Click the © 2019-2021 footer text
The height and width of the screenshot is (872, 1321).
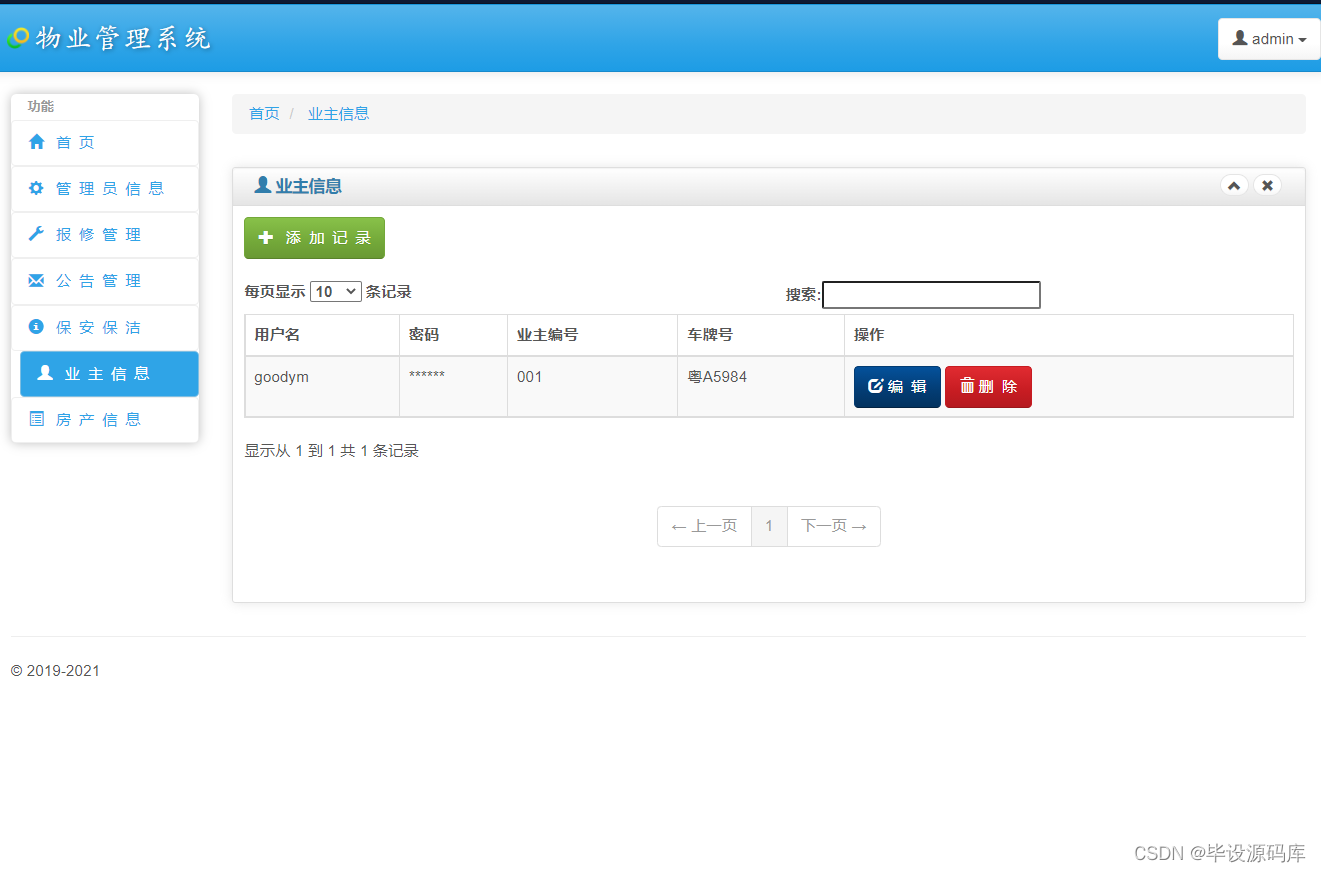click(55, 671)
